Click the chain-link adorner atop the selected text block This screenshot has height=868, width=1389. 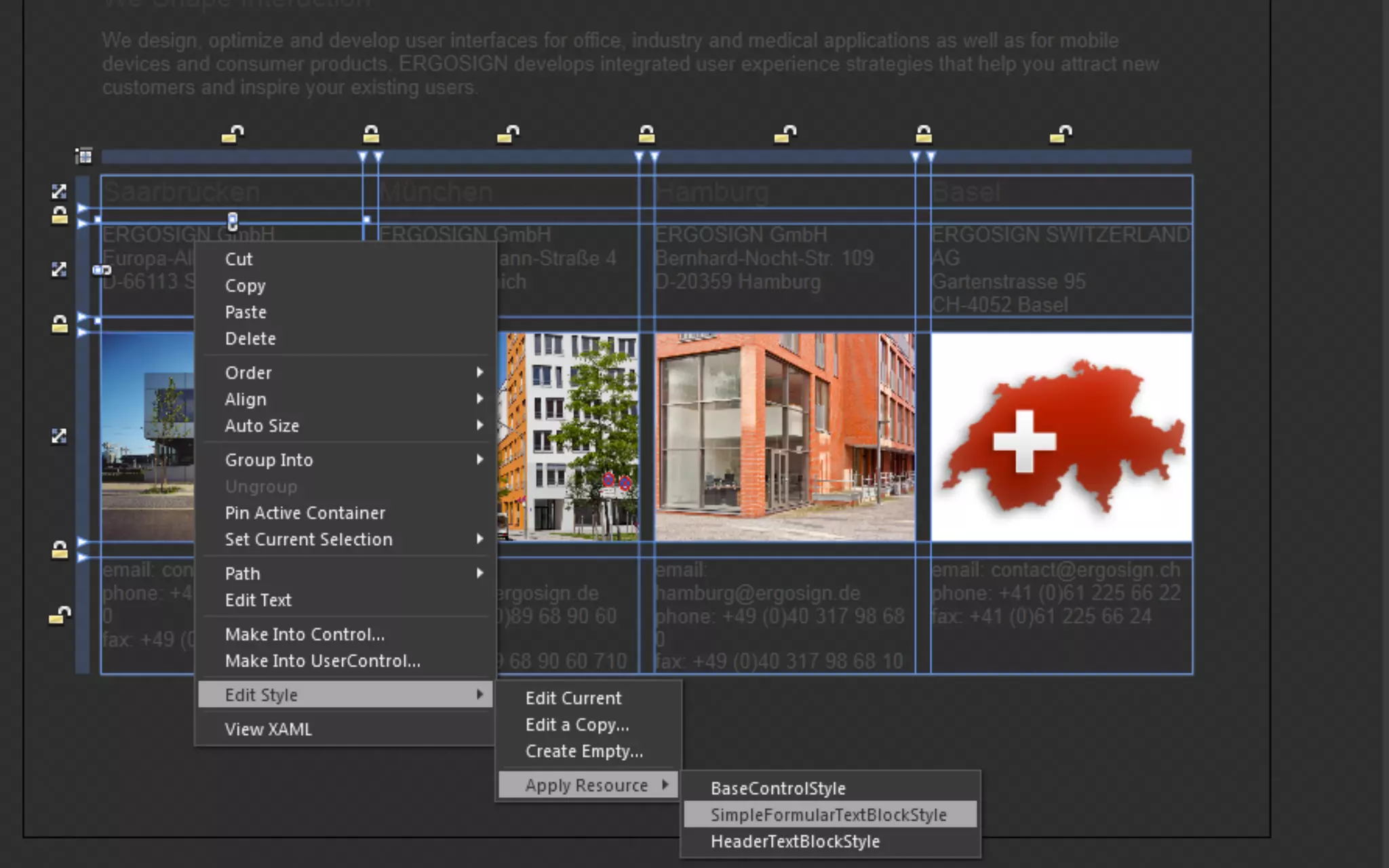pyautogui.click(x=233, y=220)
